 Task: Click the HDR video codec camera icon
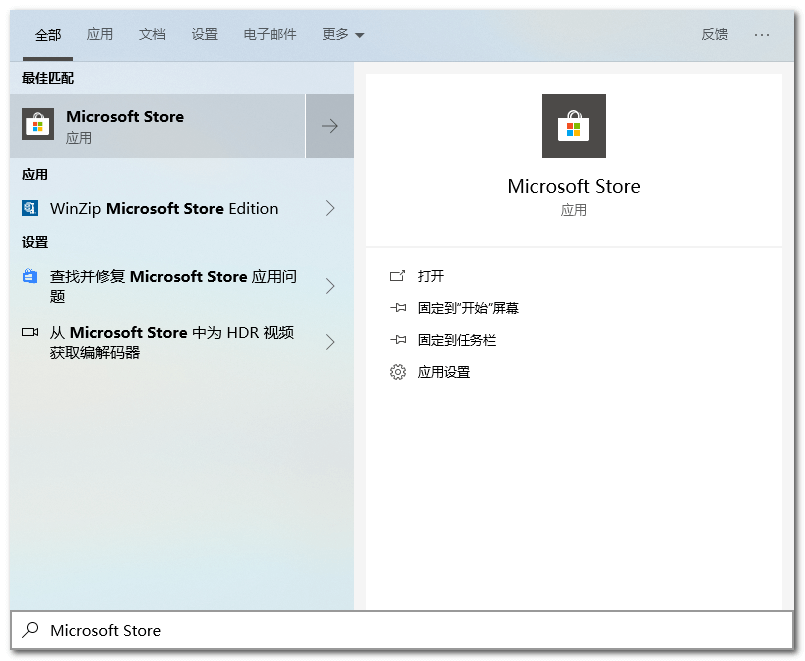click(30, 332)
